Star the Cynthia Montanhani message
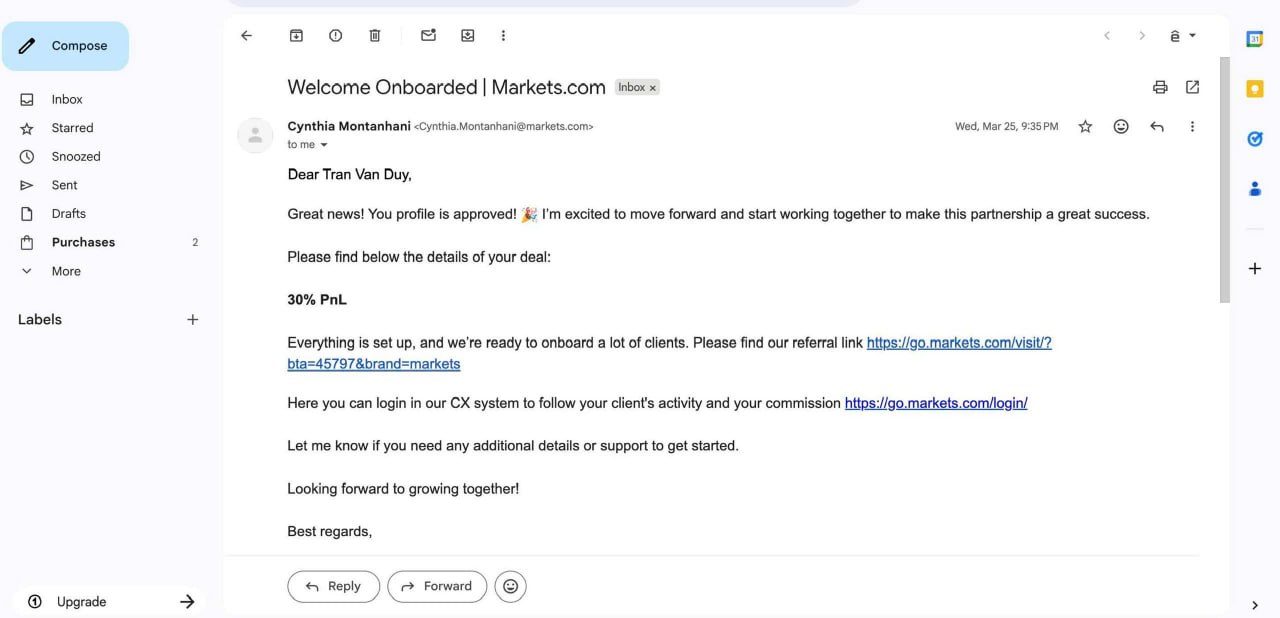The width and height of the screenshot is (1280, 618). (x=1085, y=127)
